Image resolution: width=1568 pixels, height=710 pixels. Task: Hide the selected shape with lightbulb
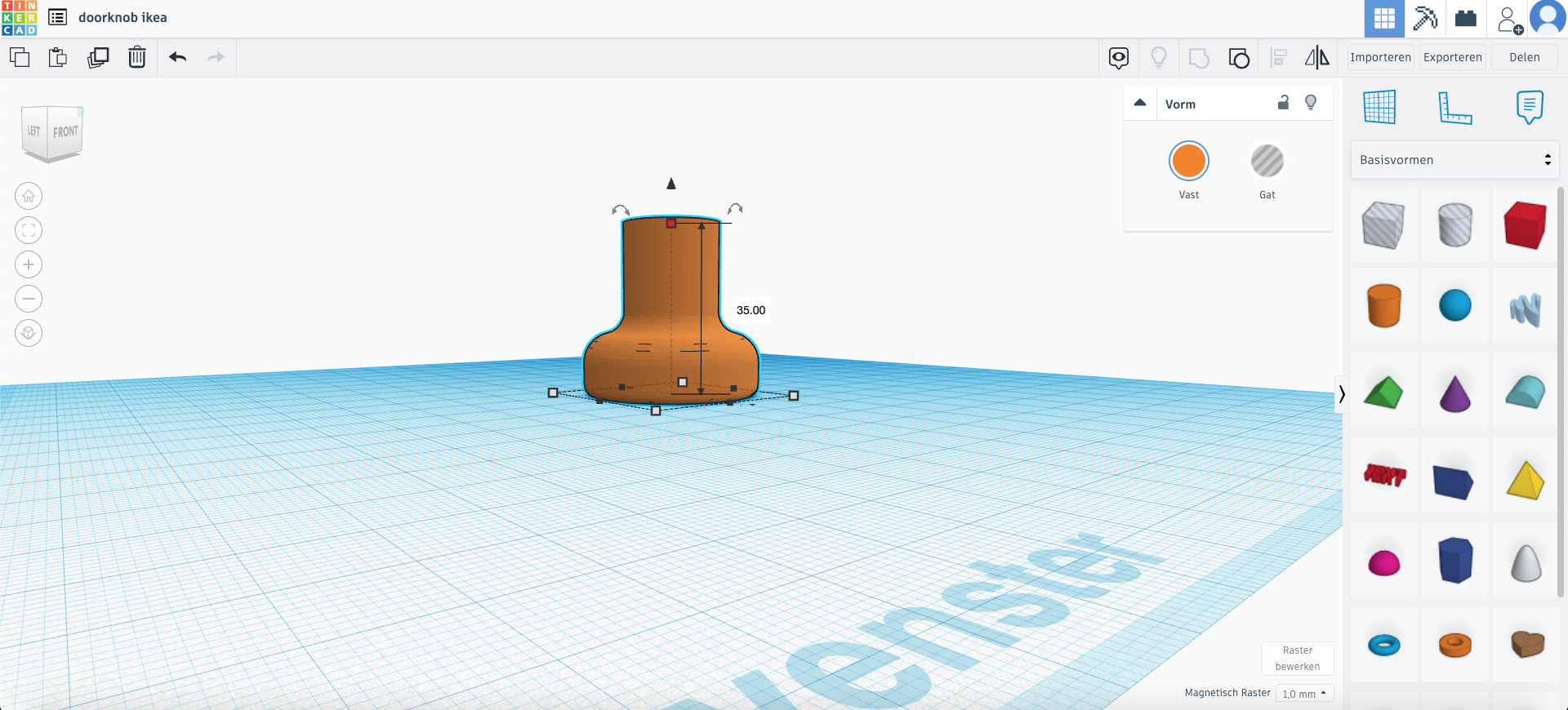(1311, 102)
